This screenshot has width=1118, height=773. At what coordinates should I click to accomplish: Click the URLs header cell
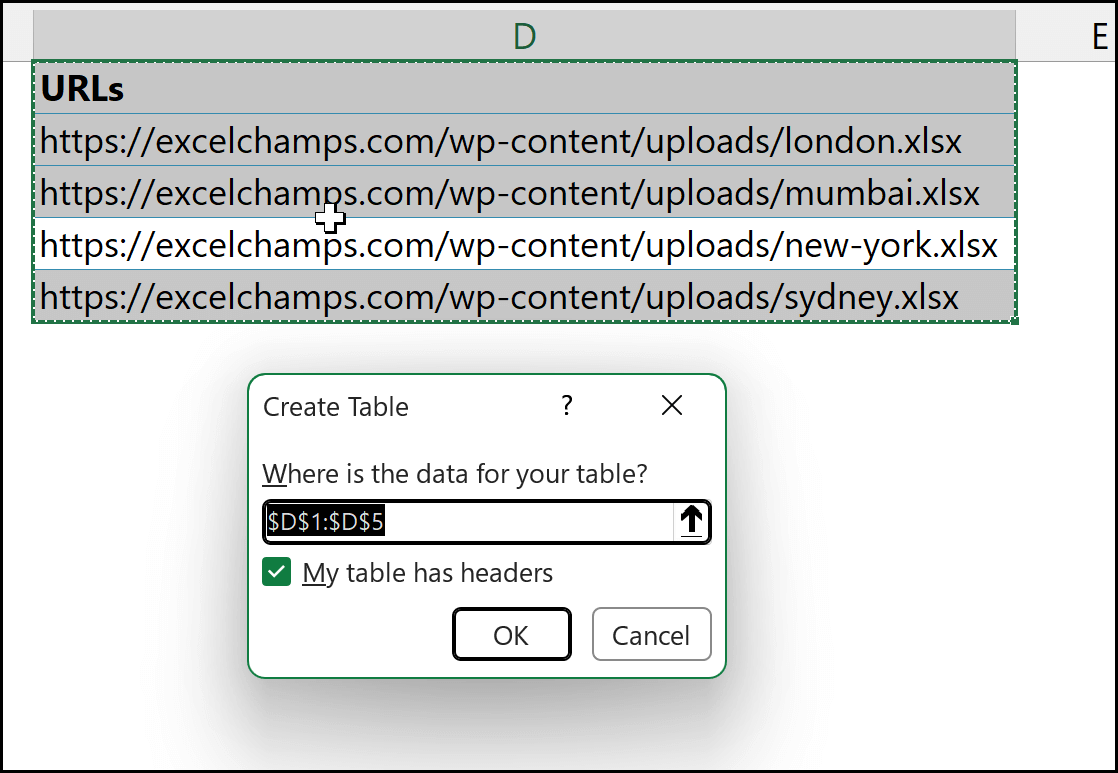(x=524, y=89)
